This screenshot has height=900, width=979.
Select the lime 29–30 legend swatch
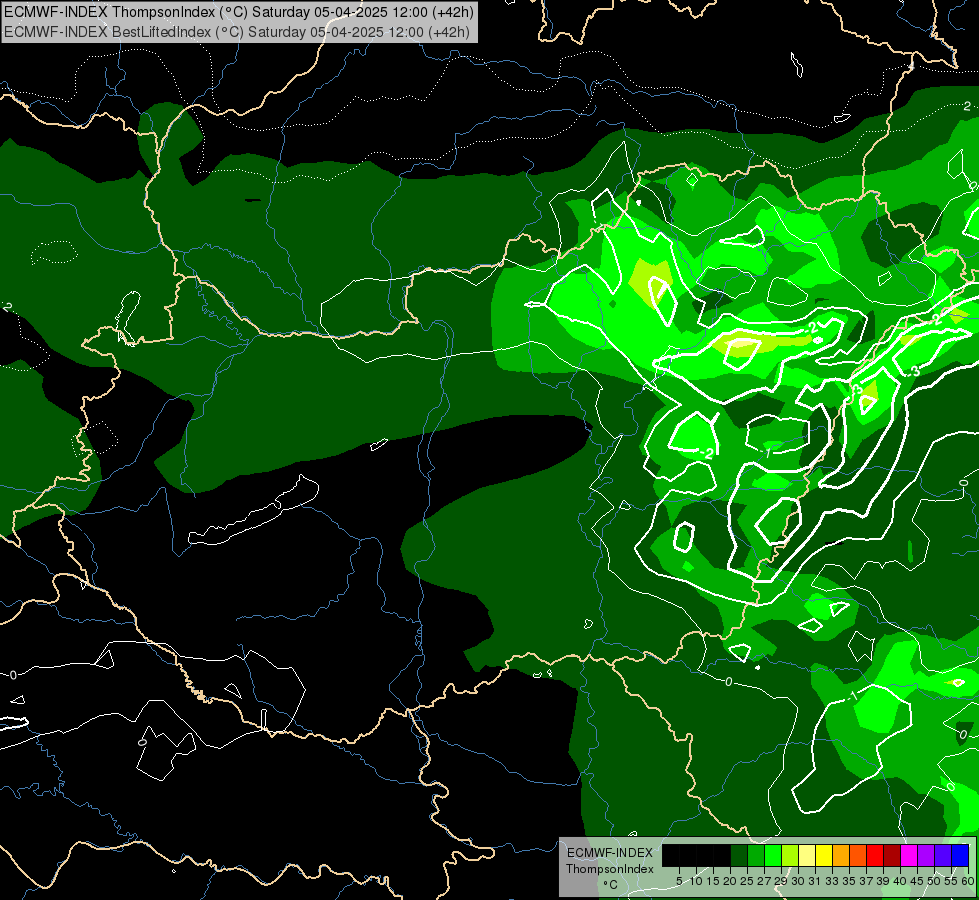(x=790, y=855)
